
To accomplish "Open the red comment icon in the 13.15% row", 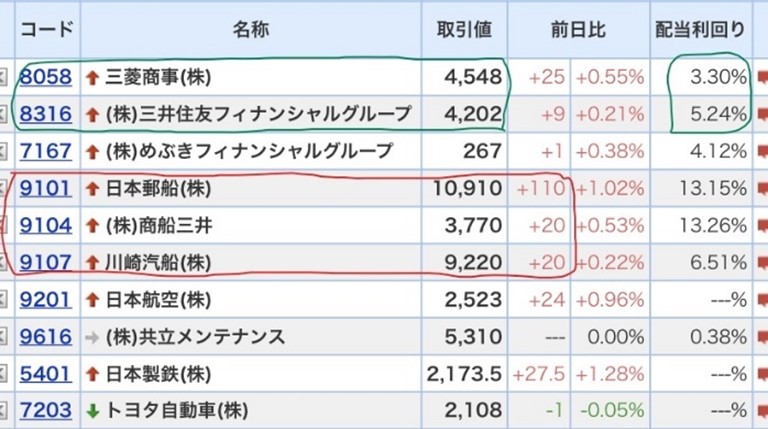I will pos(762,189).
